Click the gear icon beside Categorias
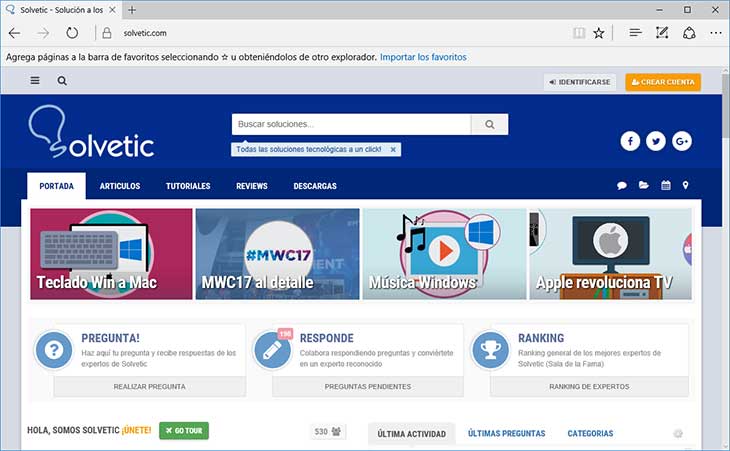The height and width of the screenshot is (451, 730). click(x=678, y=433)
